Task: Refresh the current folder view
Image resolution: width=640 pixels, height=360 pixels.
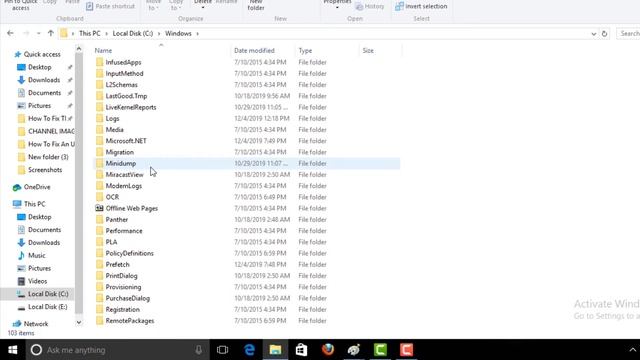Action: (x=604, y=34)
